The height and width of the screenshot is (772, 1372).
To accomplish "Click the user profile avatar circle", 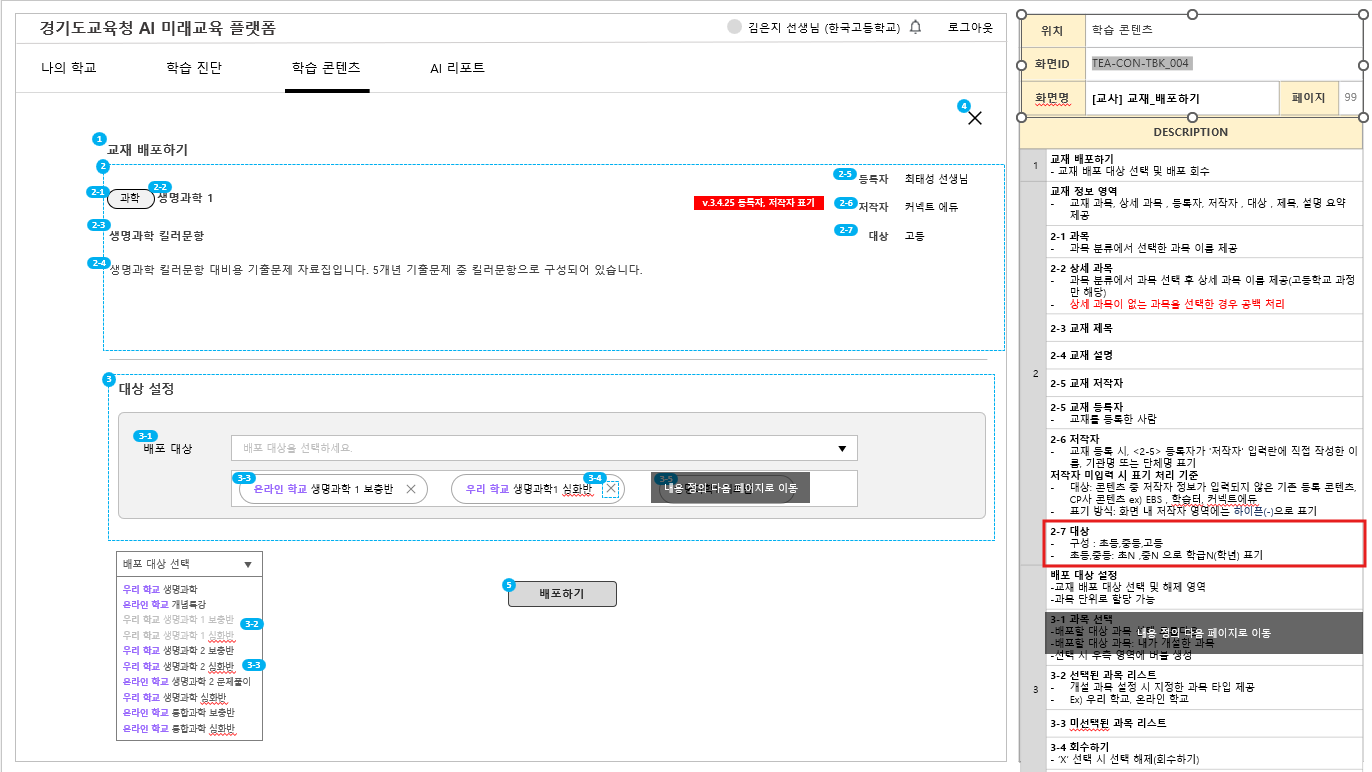I will pos(735,27).
